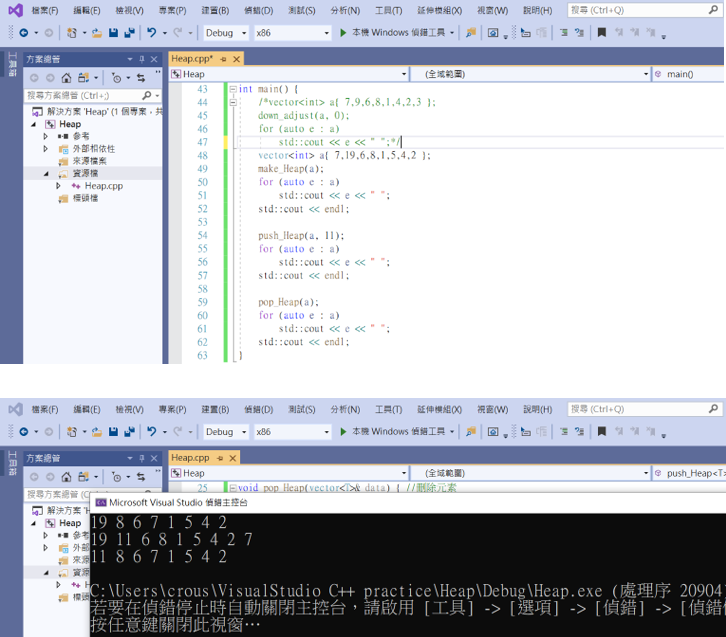Open 延伸模組(X) menu in top window

pyautogui.click(x=439, y=10)
